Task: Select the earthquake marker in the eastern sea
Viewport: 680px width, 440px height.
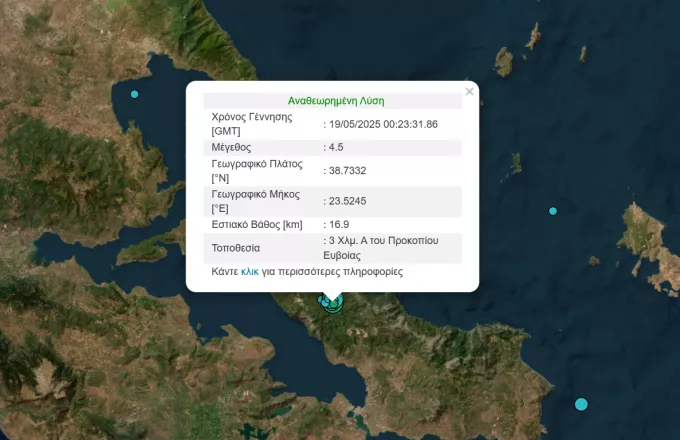Action: click(x=552, y=211)
